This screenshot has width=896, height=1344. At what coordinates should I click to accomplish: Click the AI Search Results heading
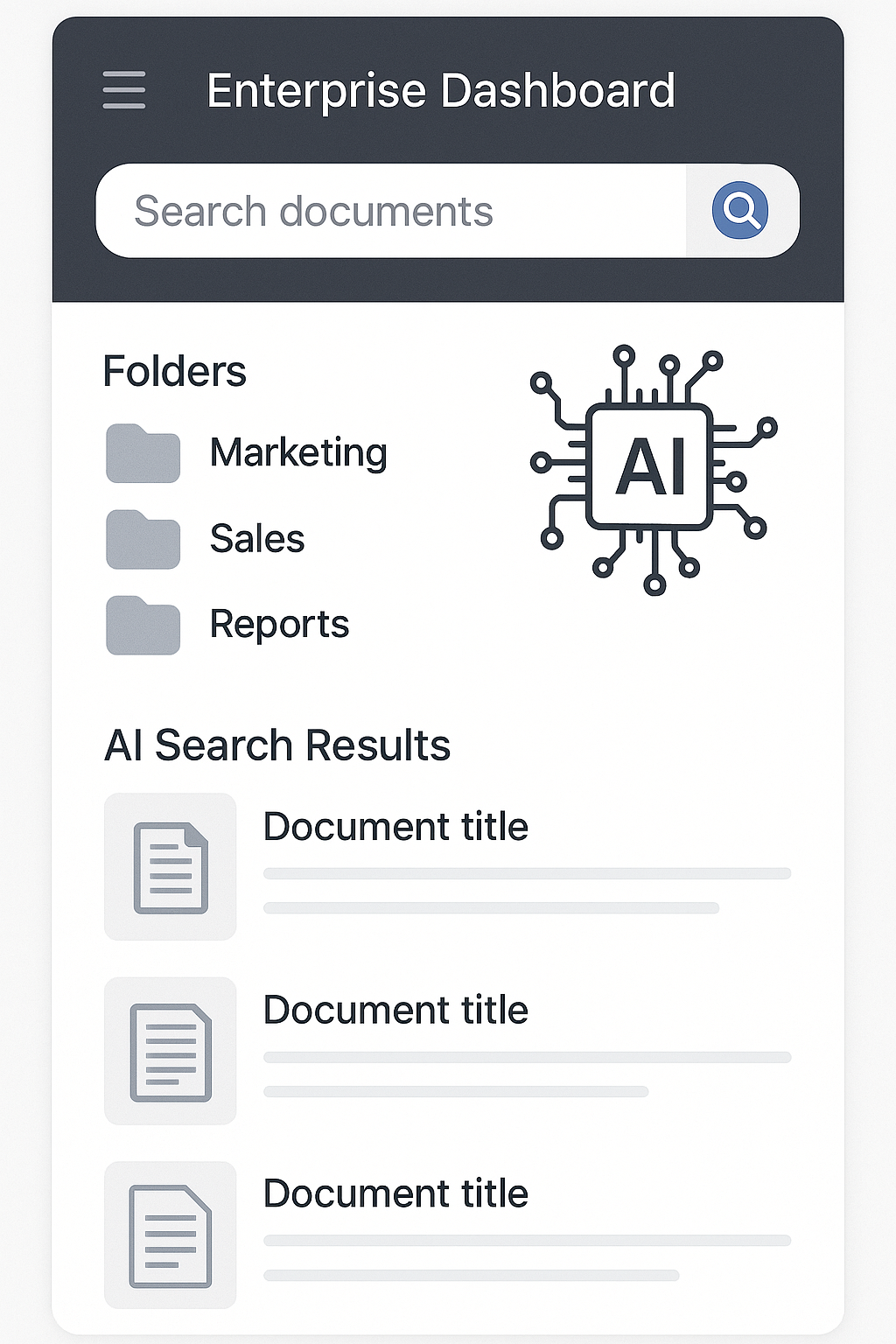[277, 745]
